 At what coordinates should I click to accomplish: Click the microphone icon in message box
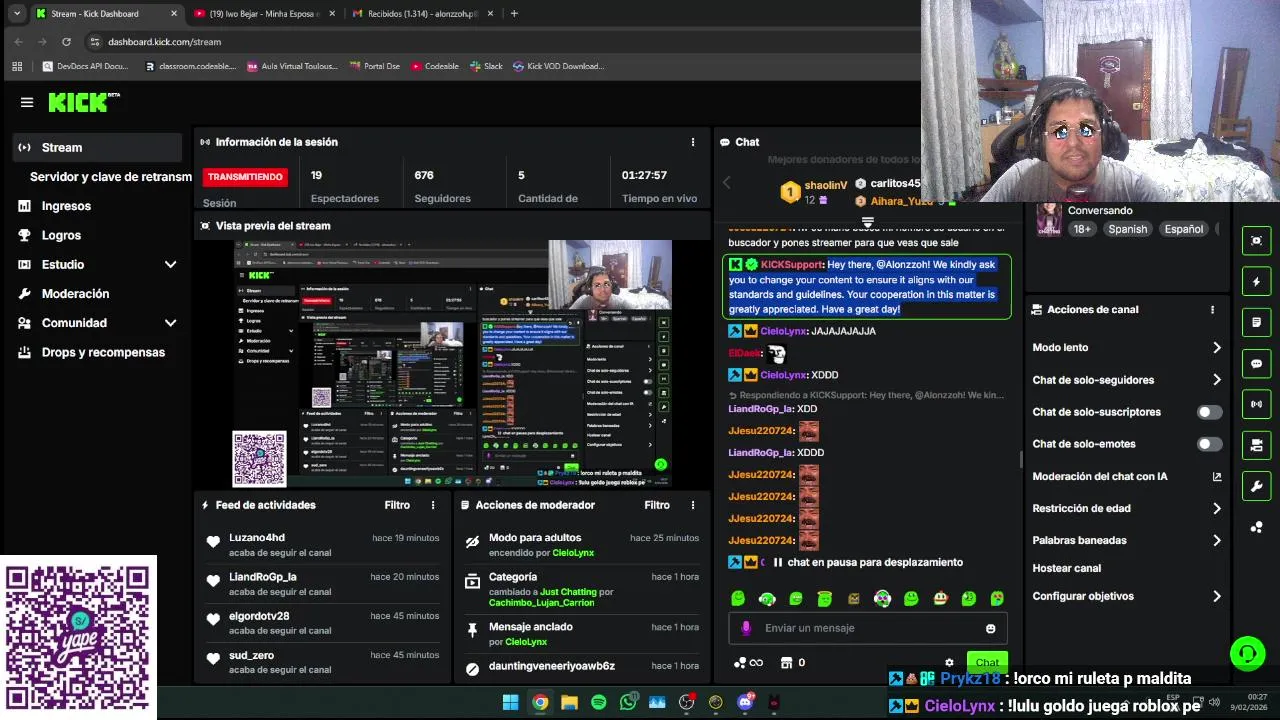point(746,628)
